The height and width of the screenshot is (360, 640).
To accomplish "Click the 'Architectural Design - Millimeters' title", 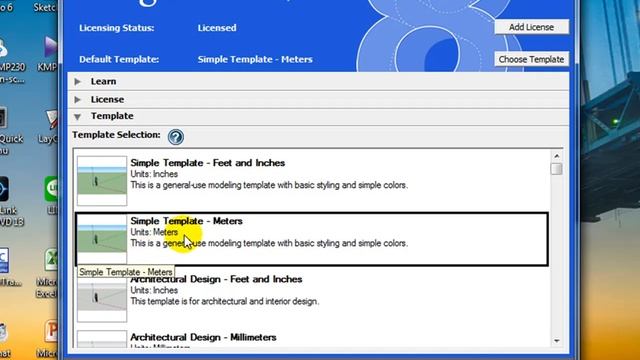I will [x=203, y=337].
